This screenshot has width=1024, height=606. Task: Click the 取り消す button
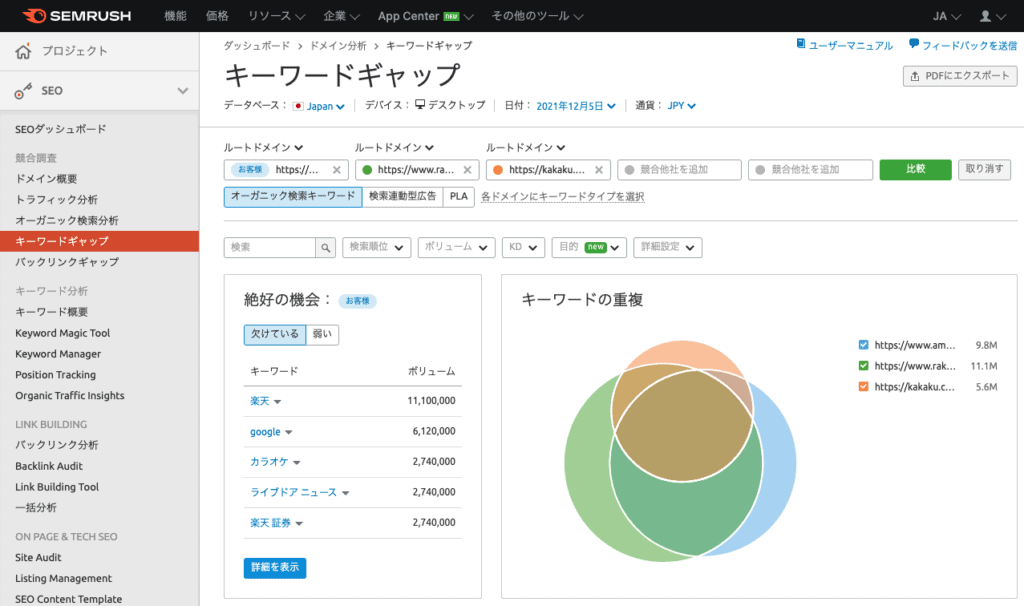coord(984,170)
